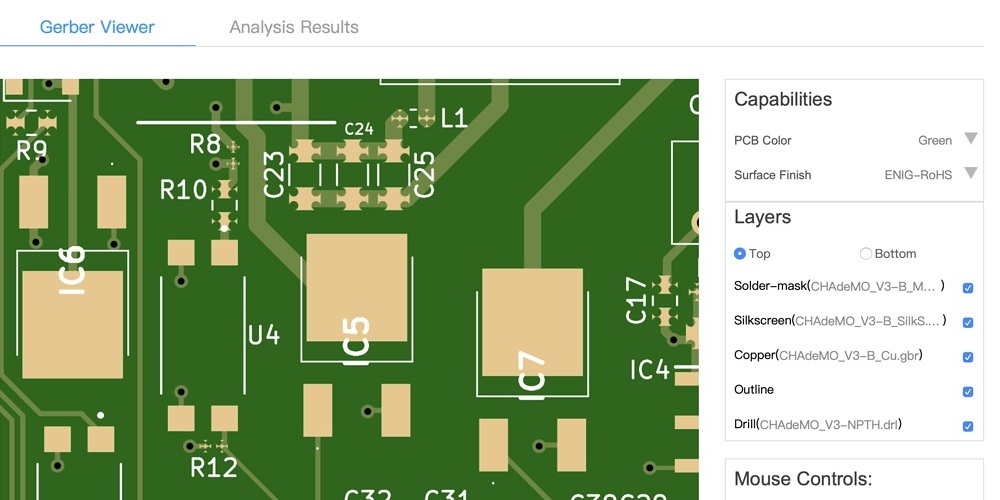1000x500 pixels.
Task: Select the Bottom layer radio button
Action: [x=866, y=254]
